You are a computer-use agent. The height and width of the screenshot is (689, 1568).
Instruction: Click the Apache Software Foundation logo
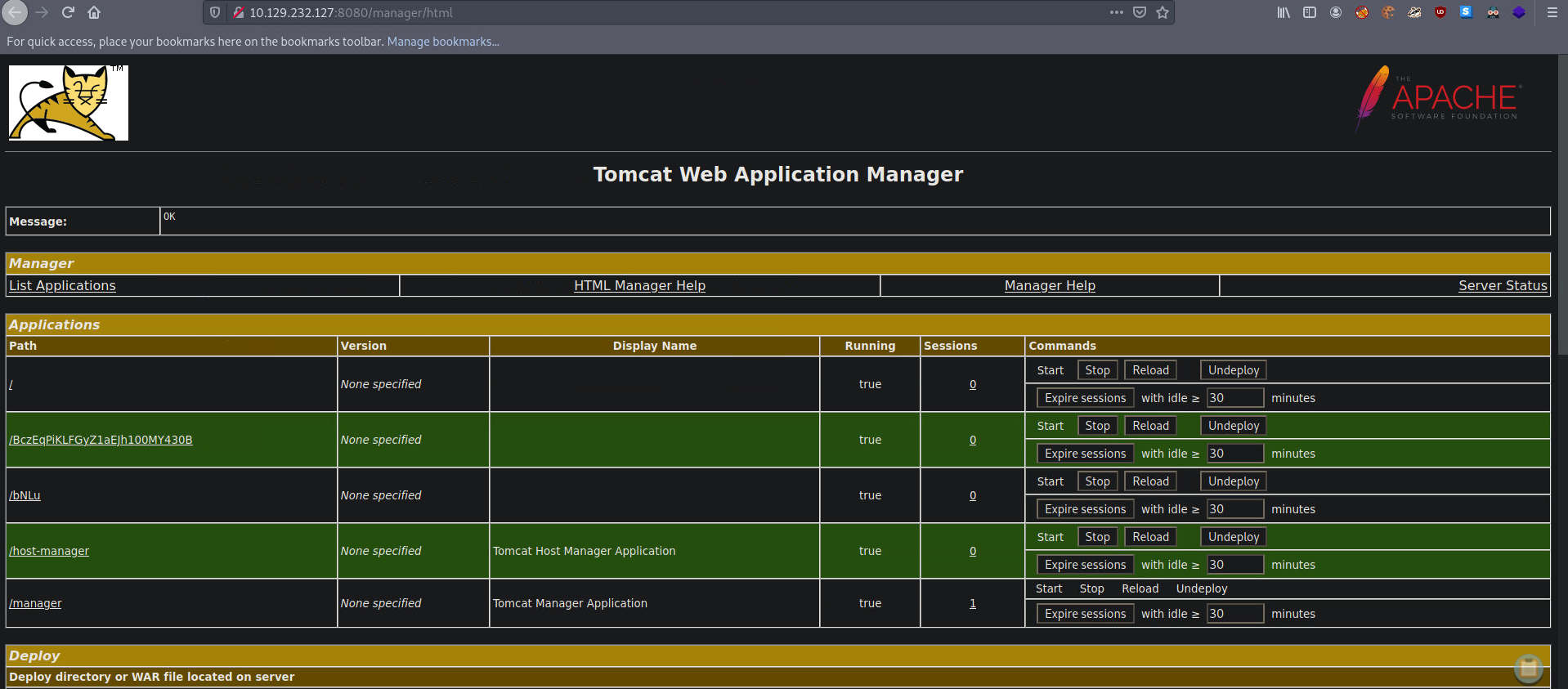1438,98
